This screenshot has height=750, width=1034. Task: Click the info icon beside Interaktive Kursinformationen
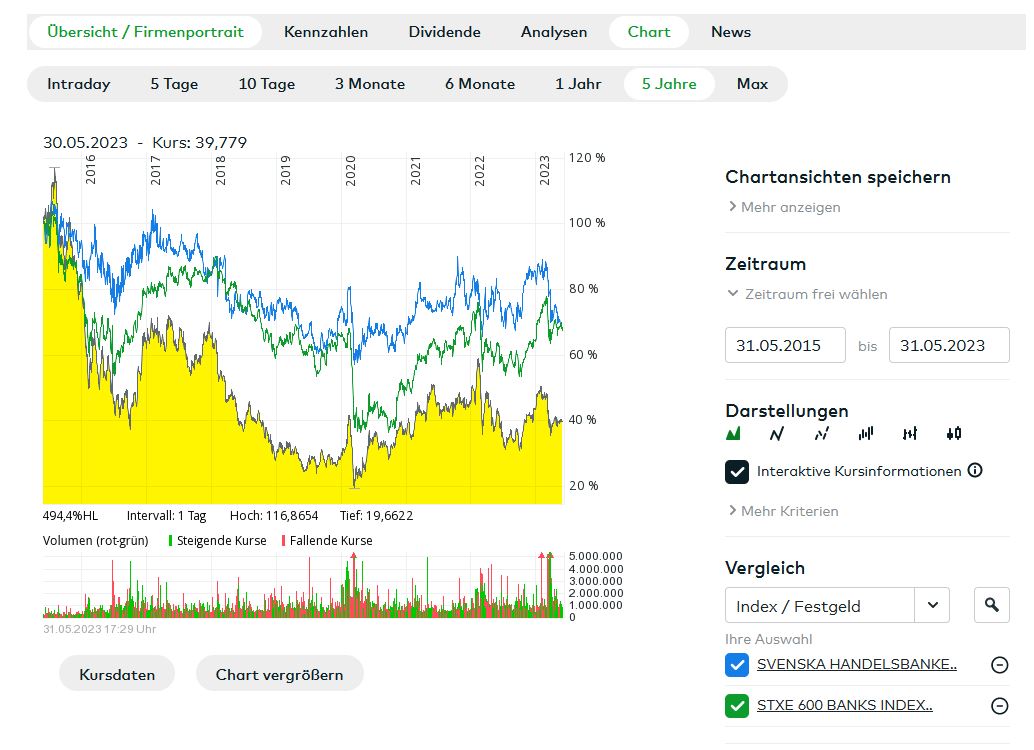click(x=975, y=470)
